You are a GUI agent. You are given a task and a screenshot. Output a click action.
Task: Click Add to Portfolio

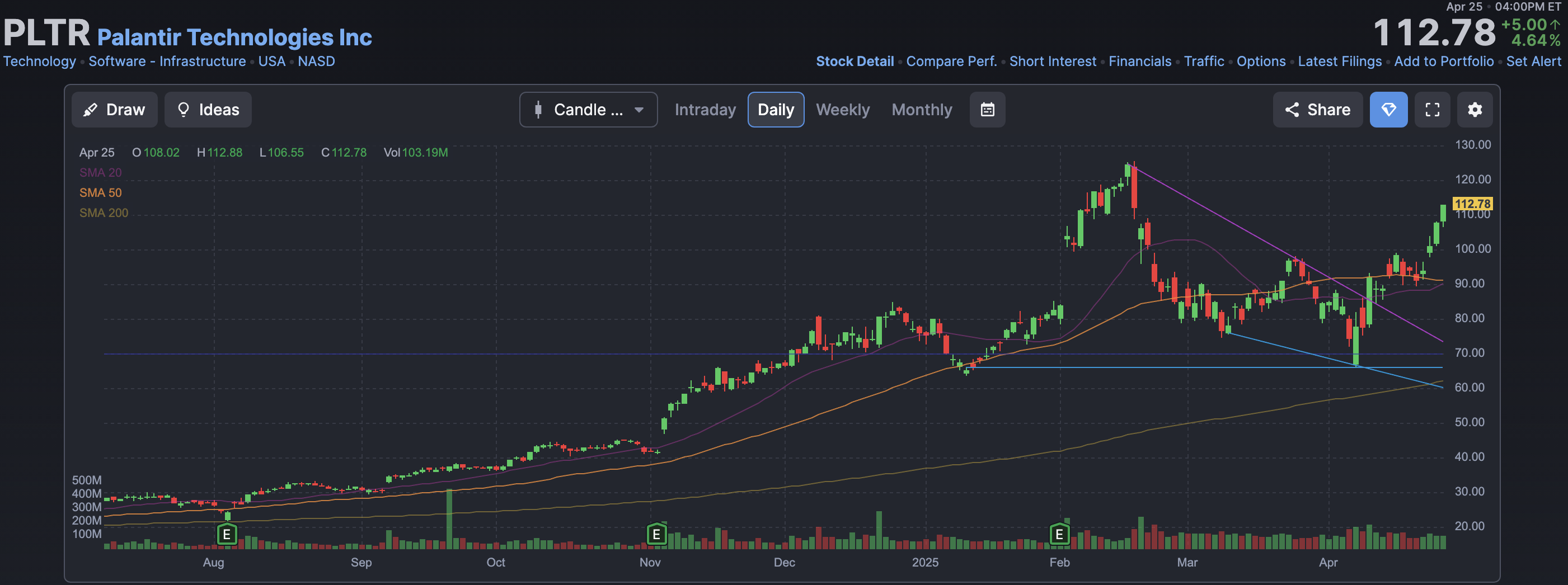point(1443,62)
